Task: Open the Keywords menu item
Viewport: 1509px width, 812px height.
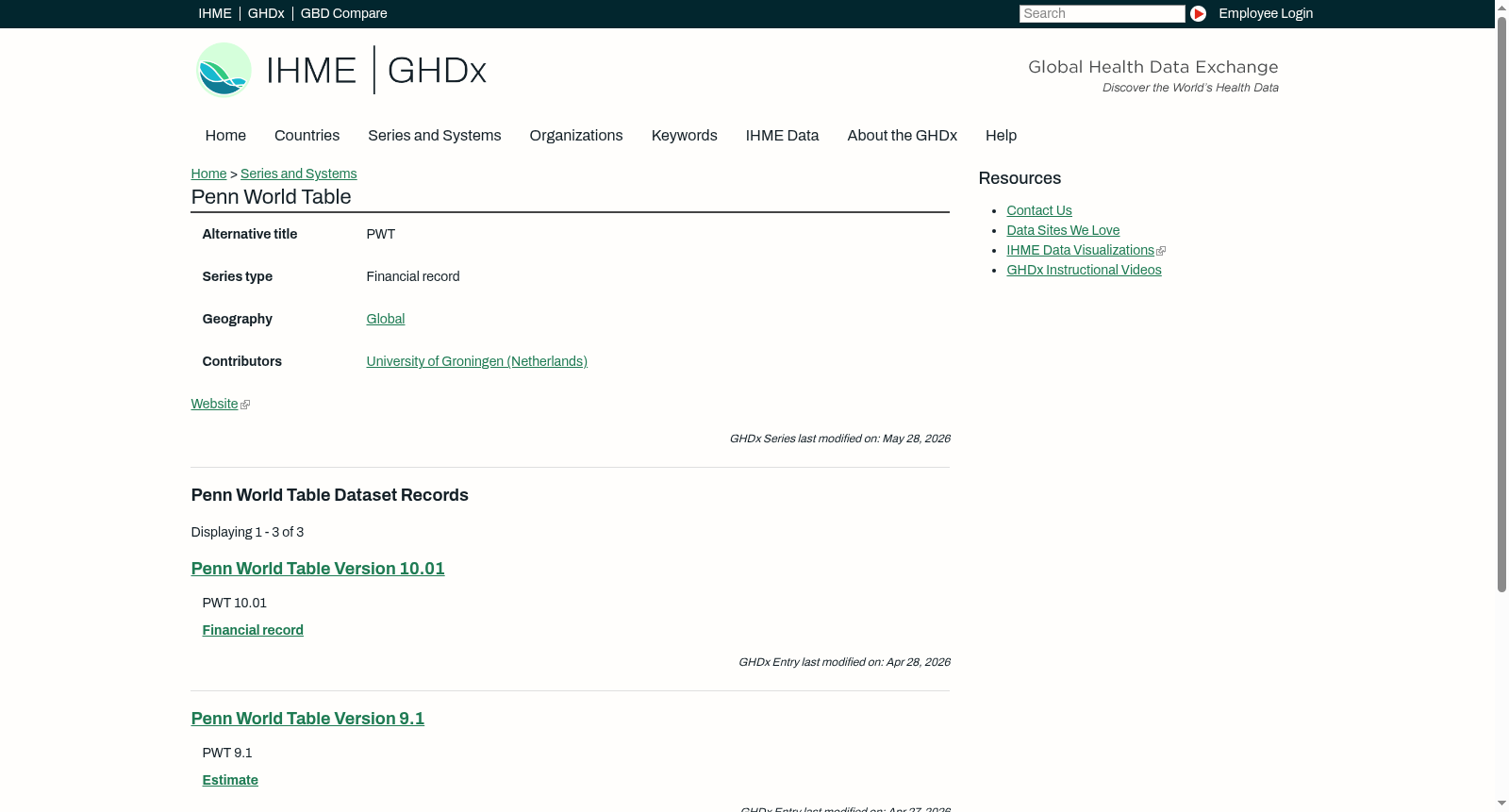Action: point(685,136)
